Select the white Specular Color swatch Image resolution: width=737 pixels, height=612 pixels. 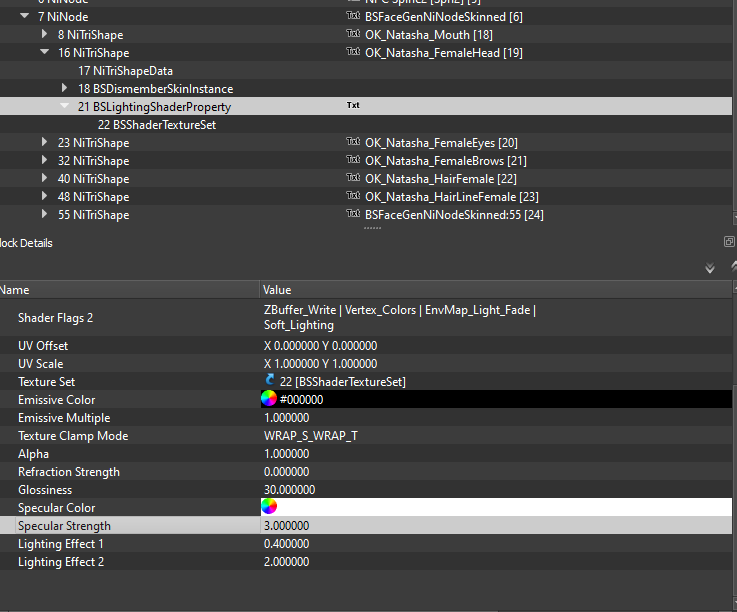click(496, 507)
